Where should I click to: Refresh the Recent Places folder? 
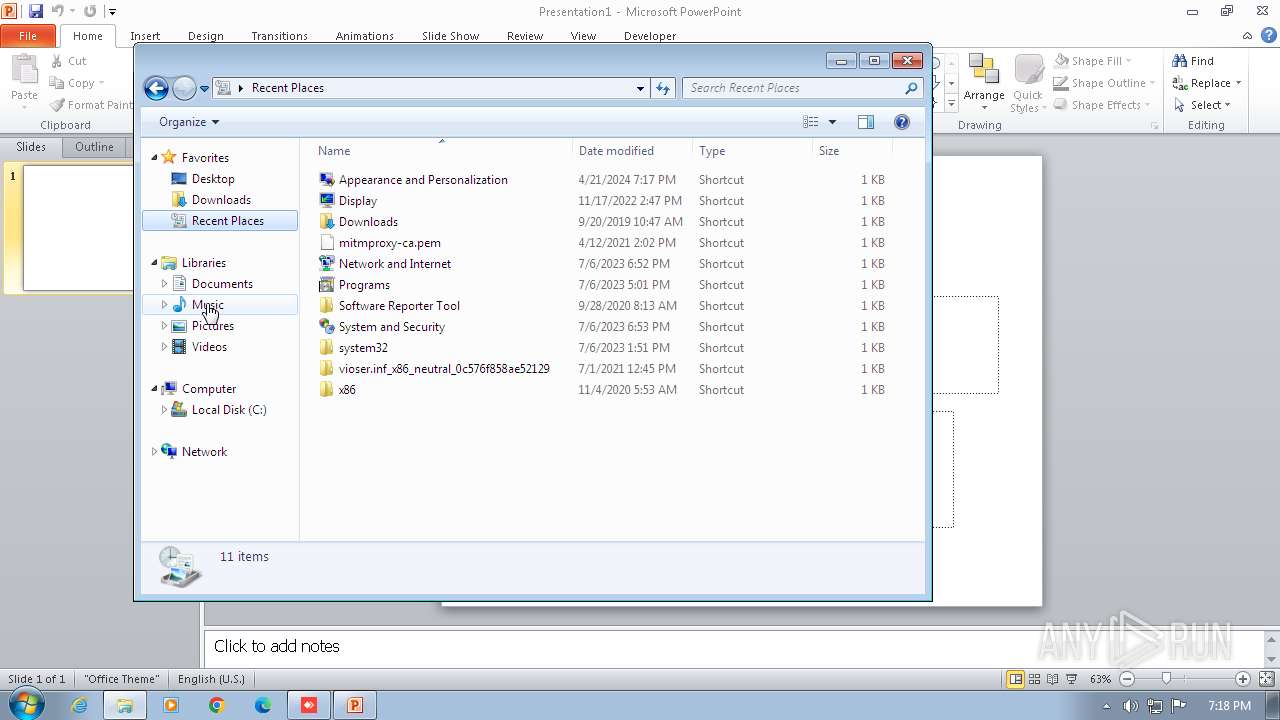tap(663, 88)
